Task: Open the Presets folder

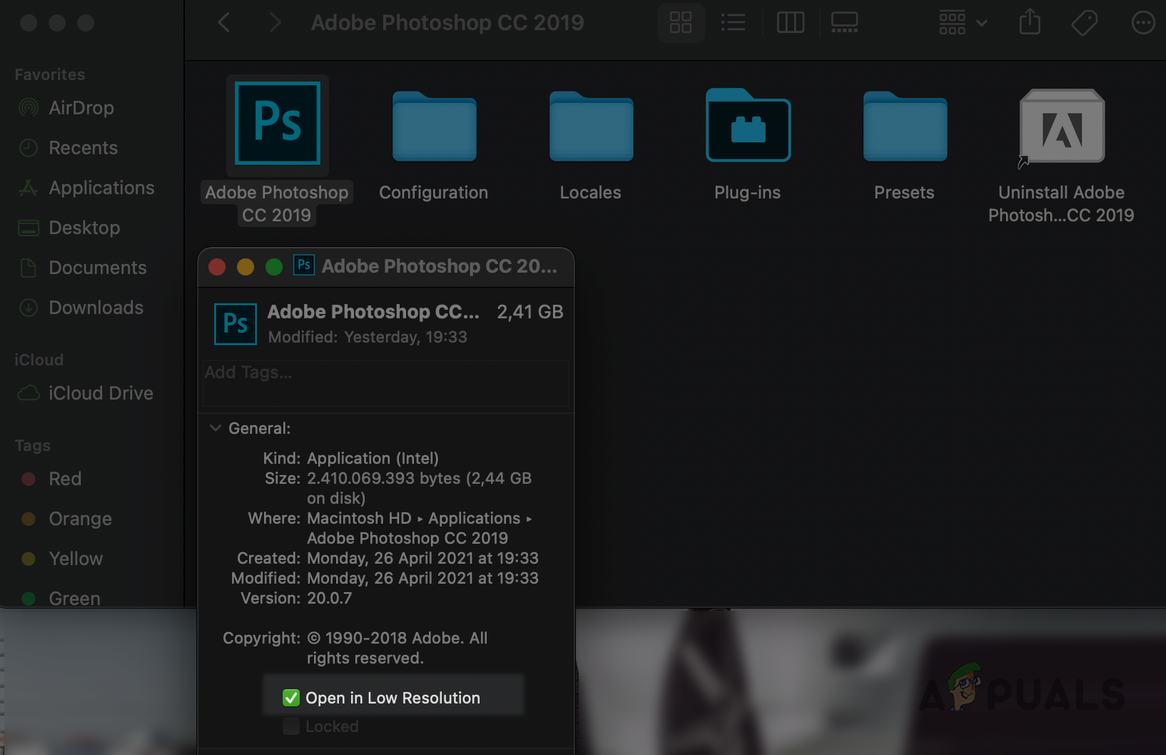Action: pos(904,127)
